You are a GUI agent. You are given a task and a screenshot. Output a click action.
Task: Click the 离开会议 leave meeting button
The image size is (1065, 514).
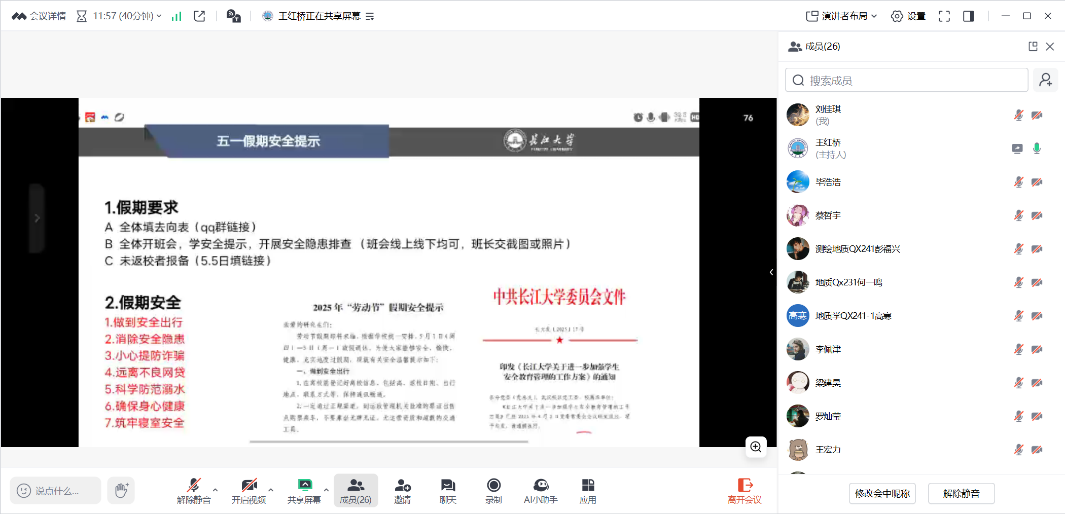pos(744,489)
